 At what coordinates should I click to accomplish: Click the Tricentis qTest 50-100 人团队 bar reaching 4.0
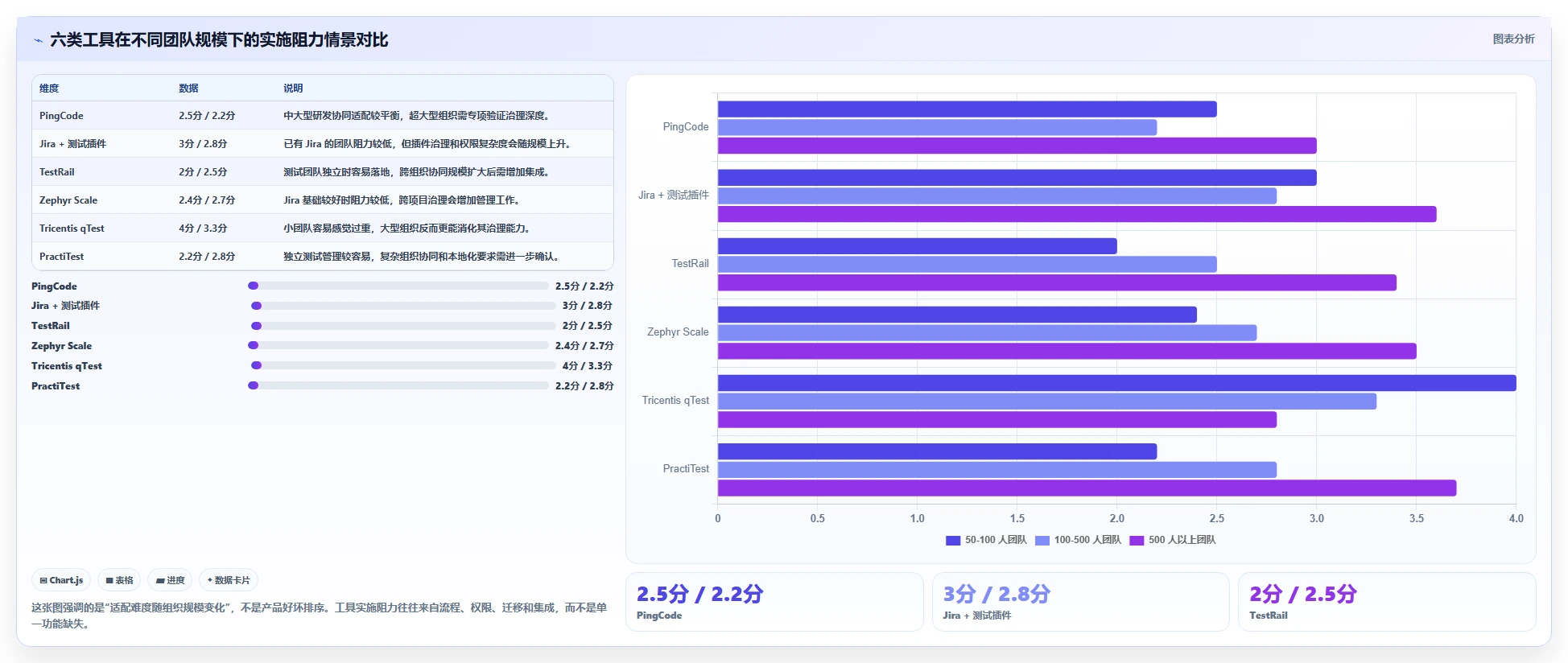(x=1116, y=383)
